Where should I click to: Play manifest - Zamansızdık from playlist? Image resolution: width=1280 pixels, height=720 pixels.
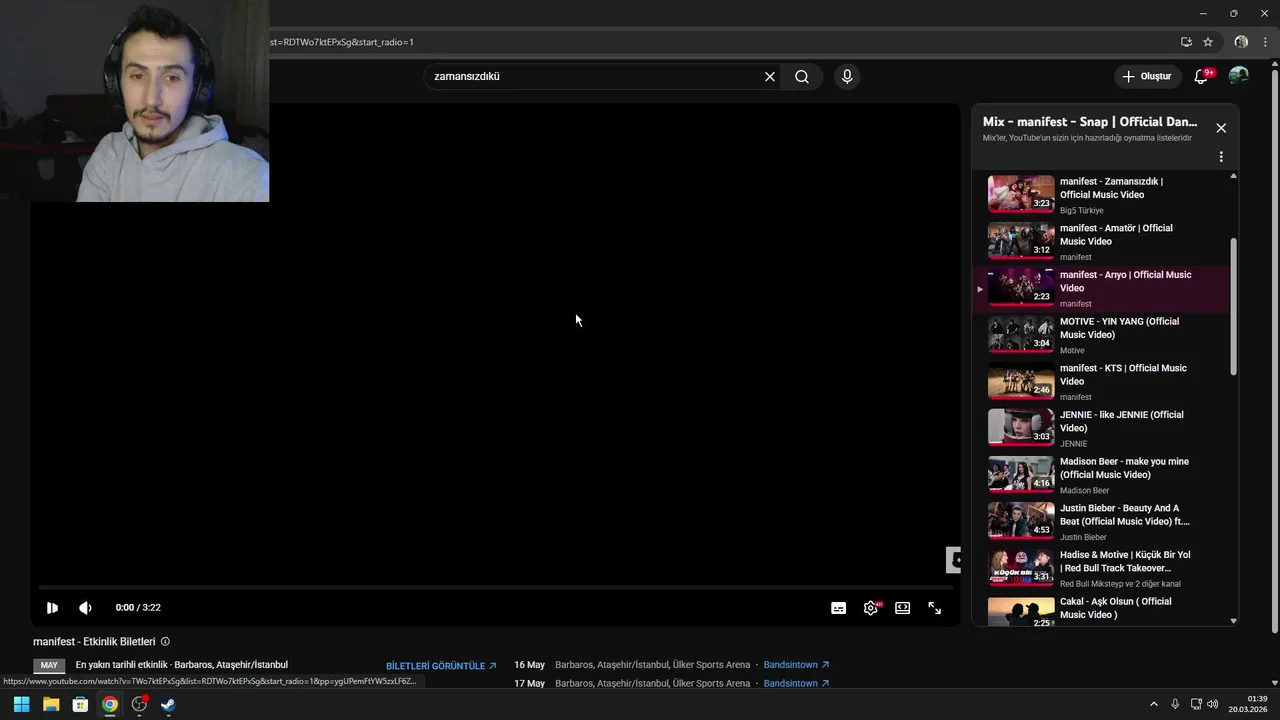(1101, 195)
